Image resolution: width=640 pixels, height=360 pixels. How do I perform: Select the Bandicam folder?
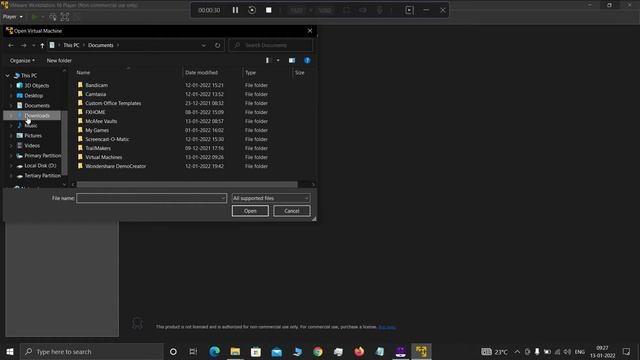tap(96, 85)
